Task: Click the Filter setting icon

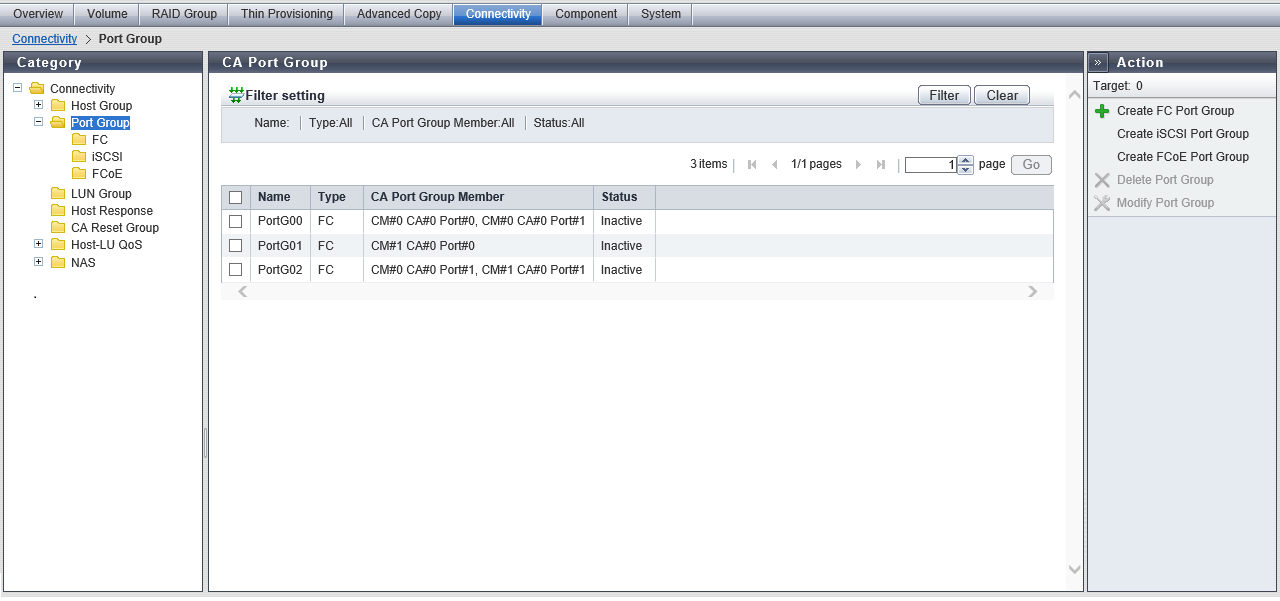Action: (236, 95)
